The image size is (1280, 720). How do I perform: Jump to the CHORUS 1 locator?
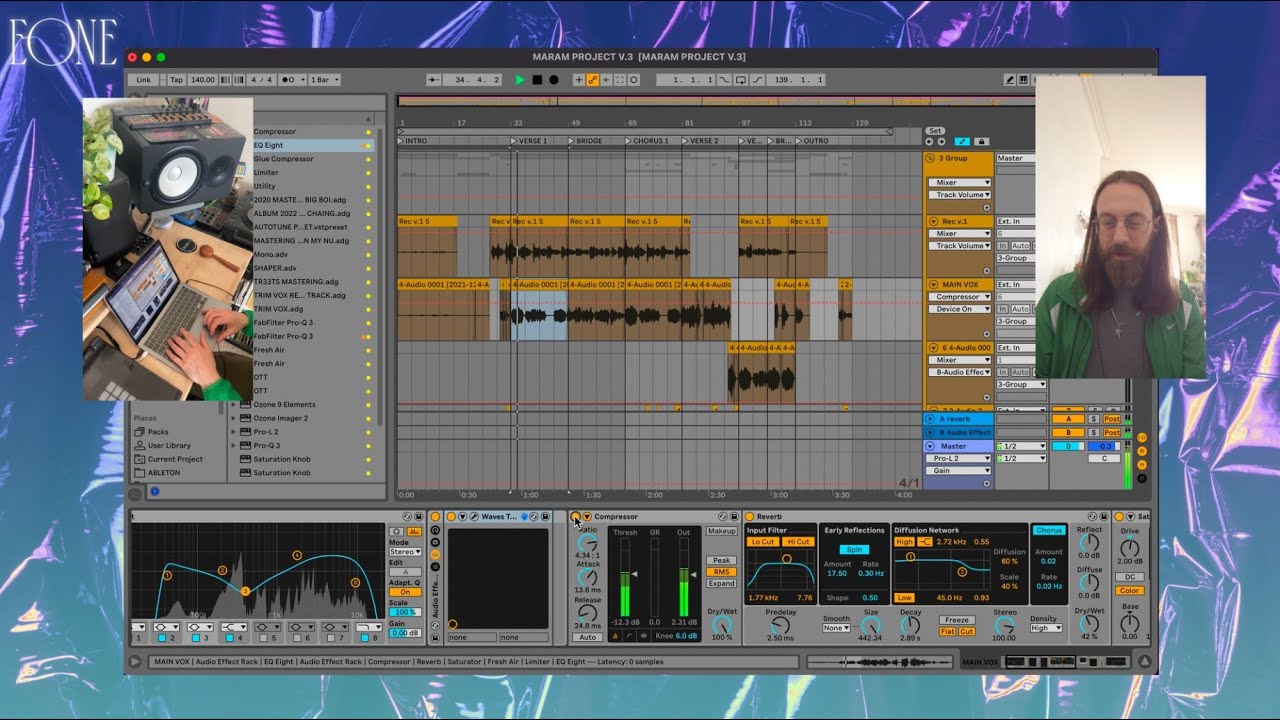[648, 141]
